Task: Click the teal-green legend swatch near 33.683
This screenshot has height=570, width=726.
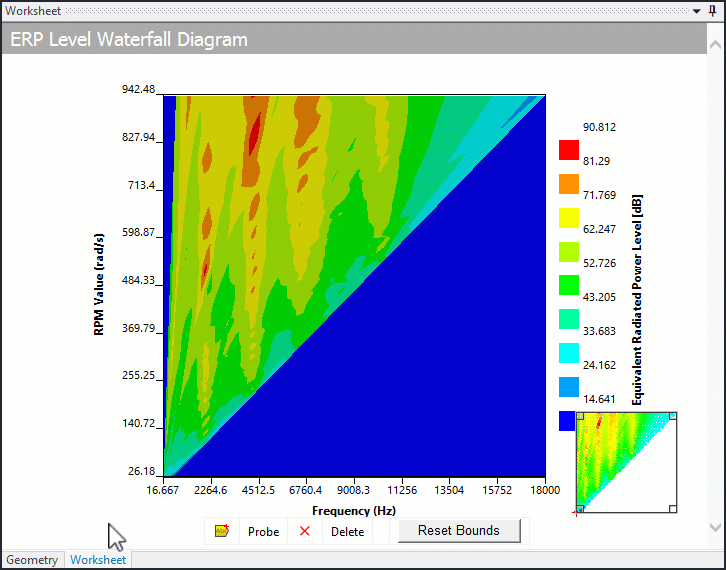Action: point(569,319)
